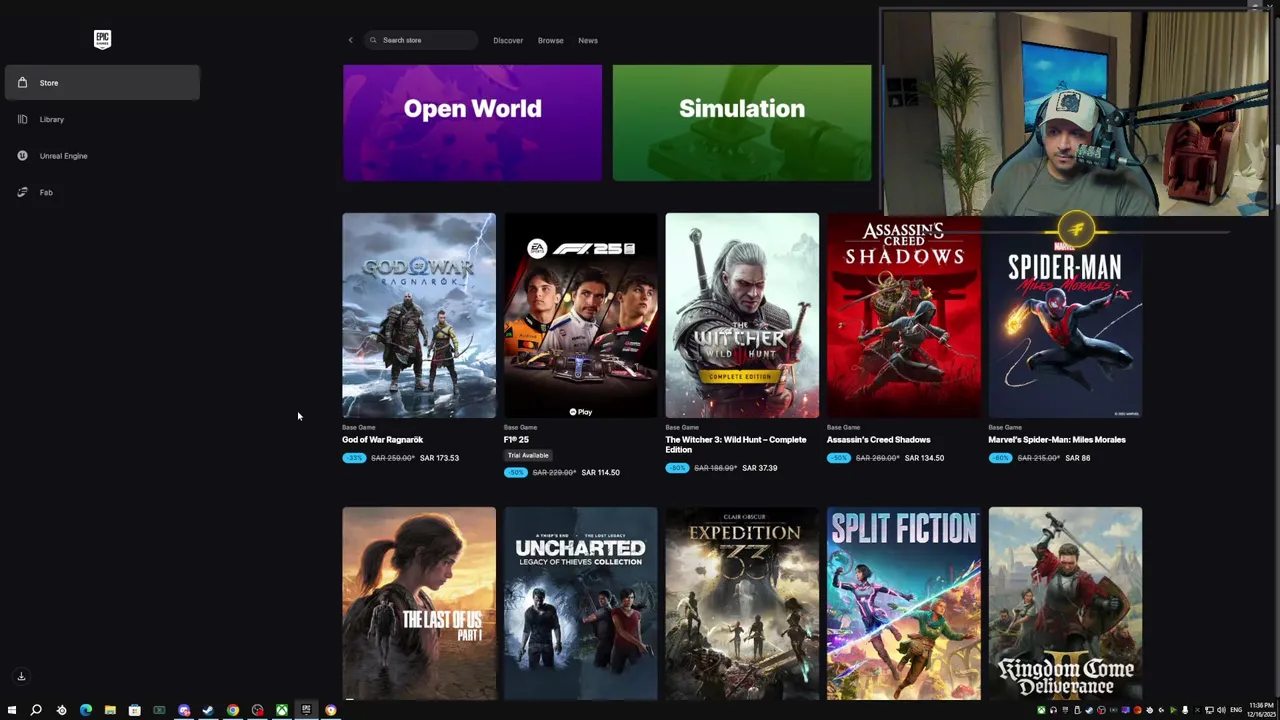Go back using the store back arrow
1280x720 pixels.
tap(350, 40)
